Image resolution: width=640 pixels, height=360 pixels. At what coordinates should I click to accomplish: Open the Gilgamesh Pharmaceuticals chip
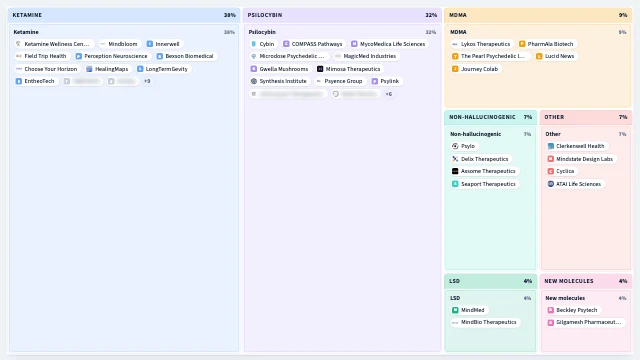pyautogui.click(x=585, y=322)
